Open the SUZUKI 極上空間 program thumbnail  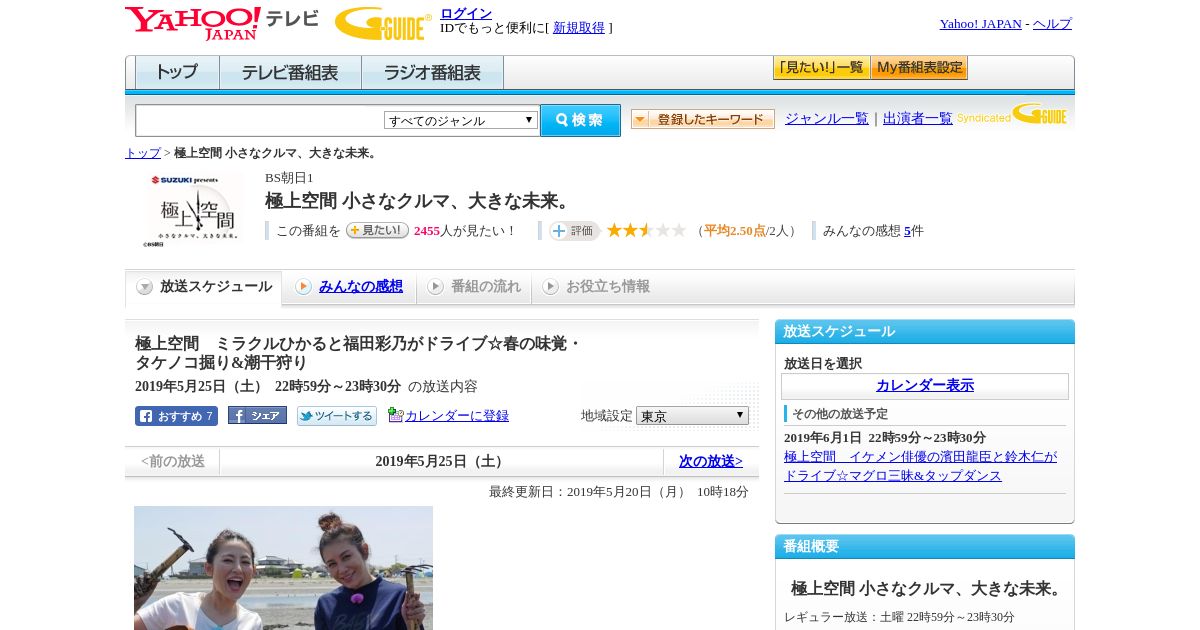coord(194,211)
